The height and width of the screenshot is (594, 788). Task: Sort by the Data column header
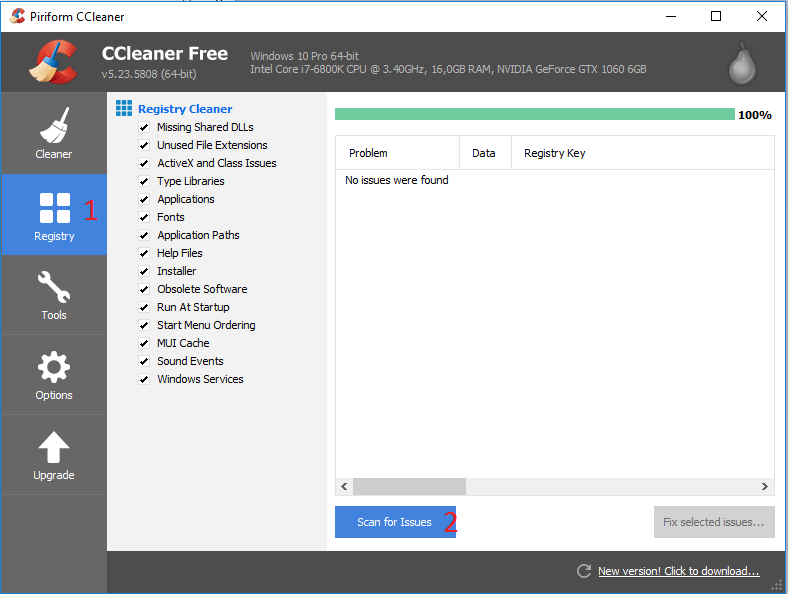click(x=485, y=153)
